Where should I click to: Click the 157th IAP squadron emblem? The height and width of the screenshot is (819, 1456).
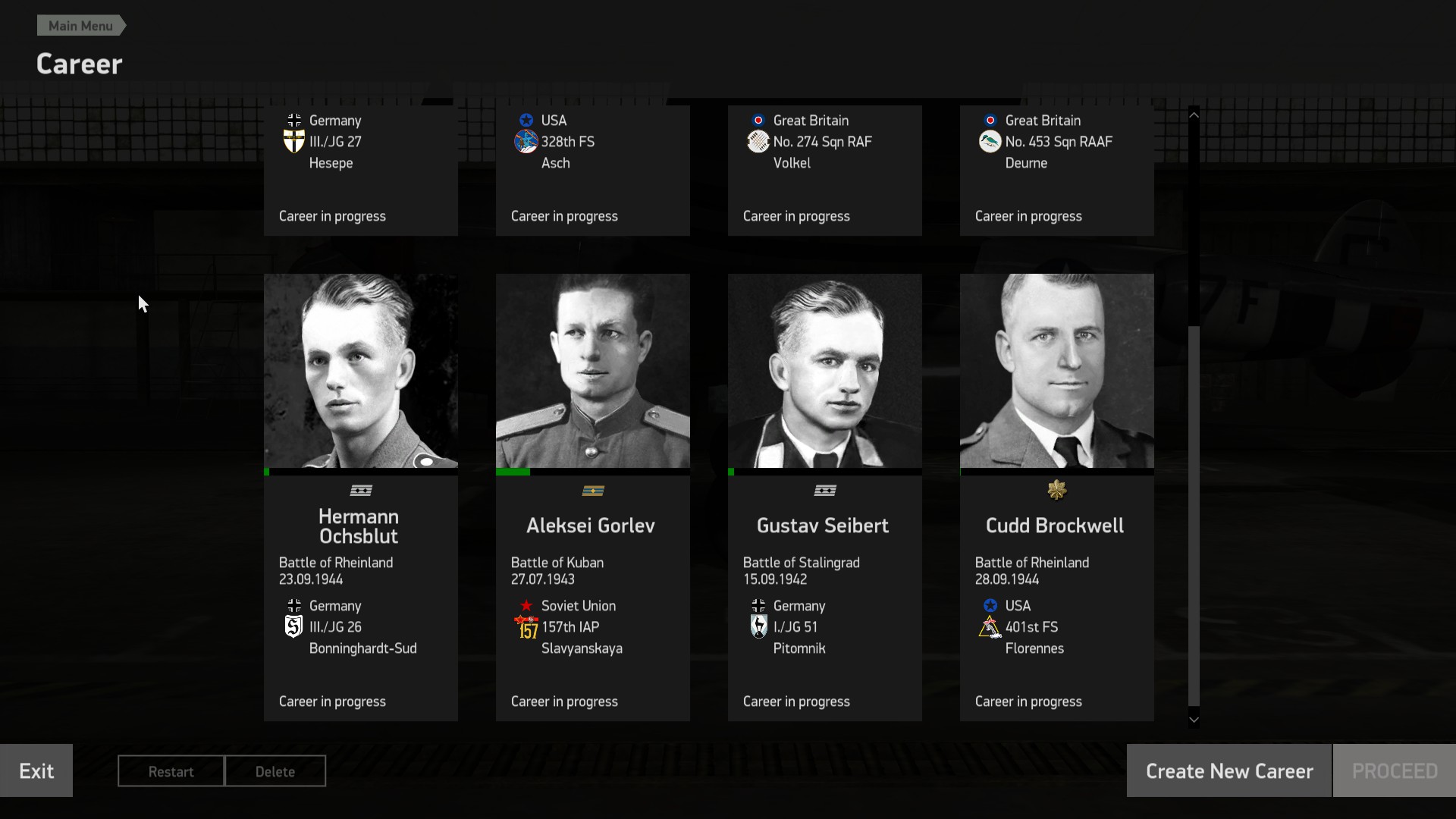(x=526, y=627)
